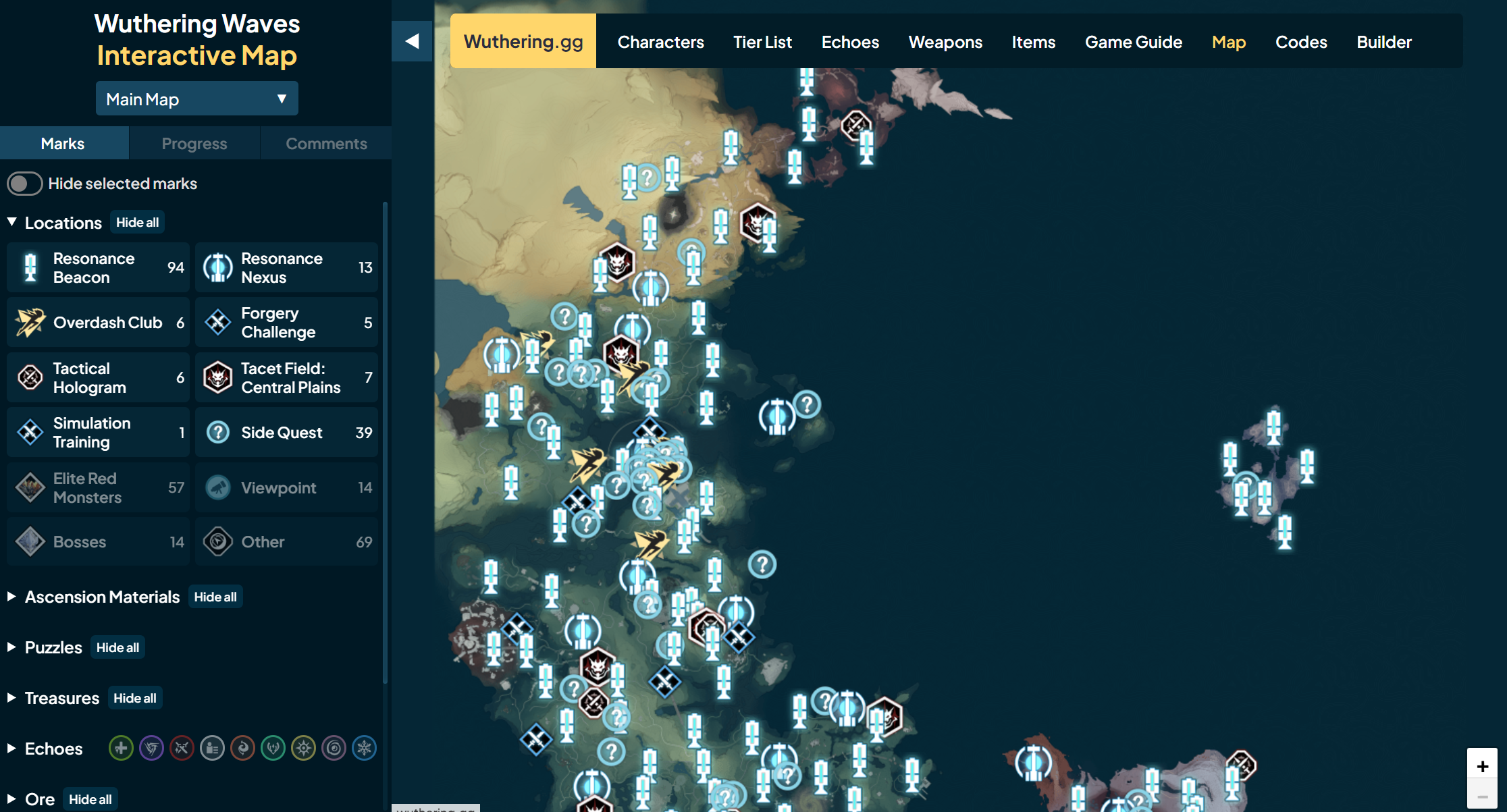Viewport: 1507px width, 812px height.
Task: Toggle Resonance Beacon marker visibility
Action: point(98,268)
